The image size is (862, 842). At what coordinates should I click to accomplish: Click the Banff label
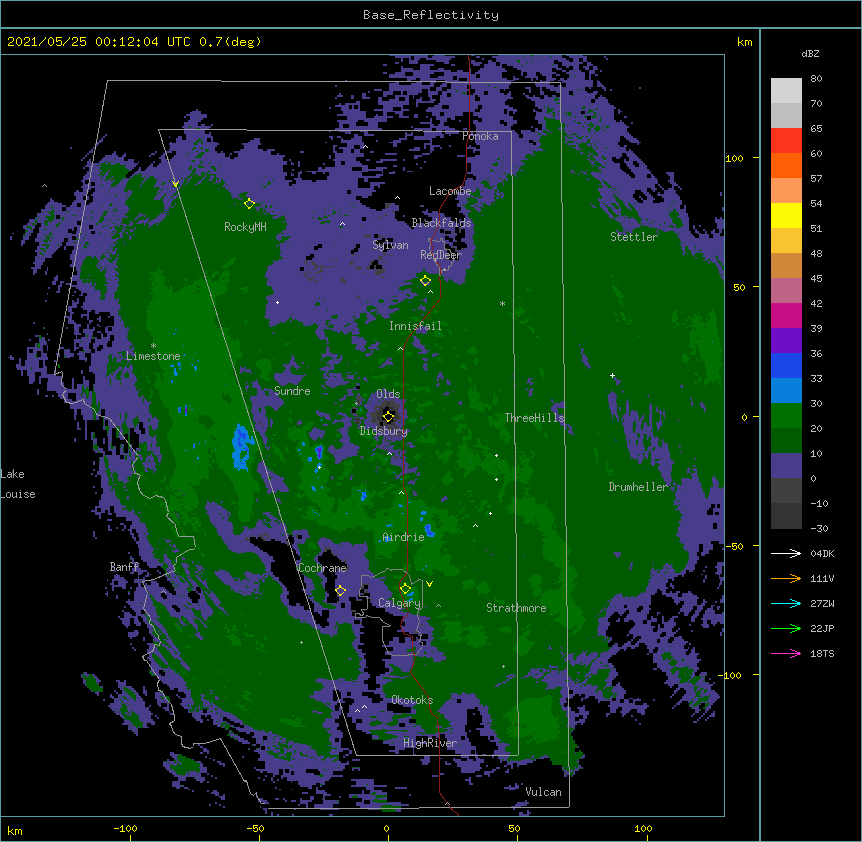point(124,567)
